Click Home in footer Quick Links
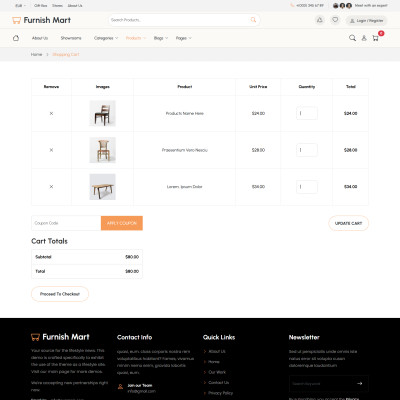 point(214,362)
